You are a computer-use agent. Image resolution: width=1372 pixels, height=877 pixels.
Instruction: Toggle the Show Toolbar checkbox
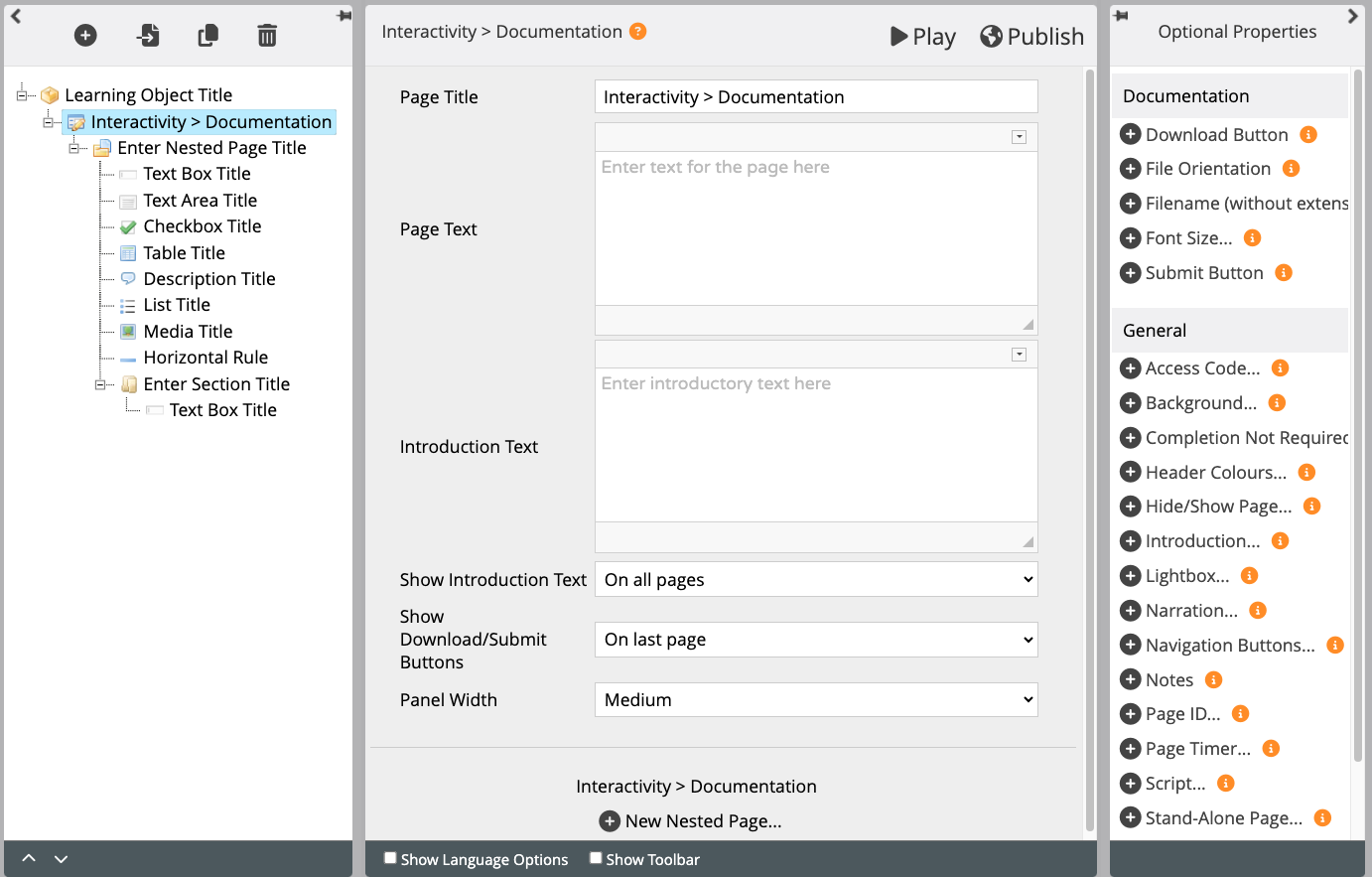click(596, 858)
